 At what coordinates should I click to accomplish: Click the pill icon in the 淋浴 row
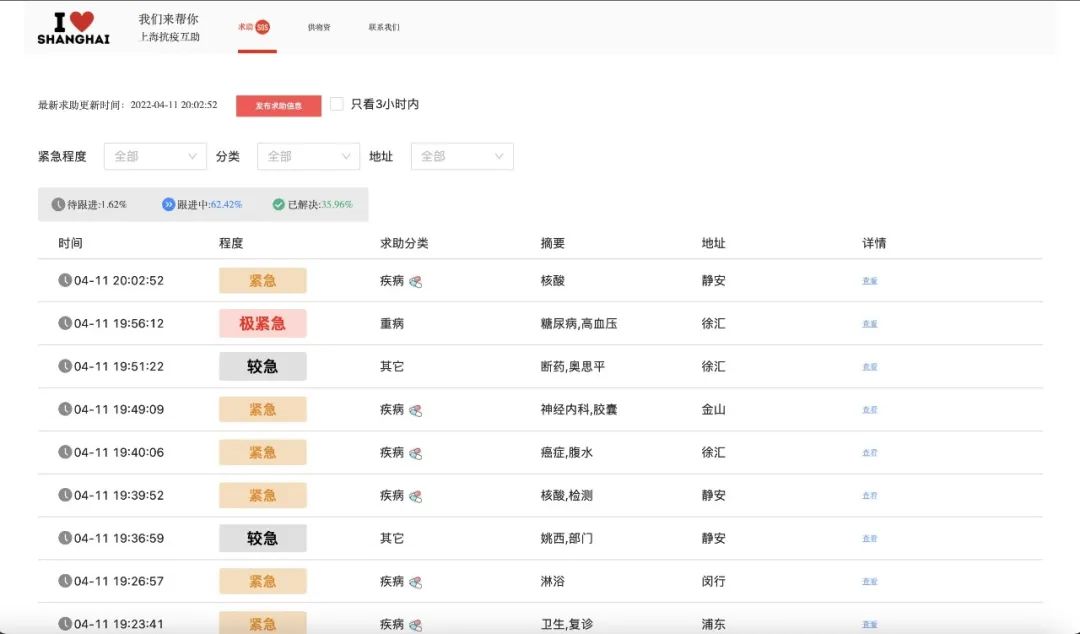click(415, 582)
